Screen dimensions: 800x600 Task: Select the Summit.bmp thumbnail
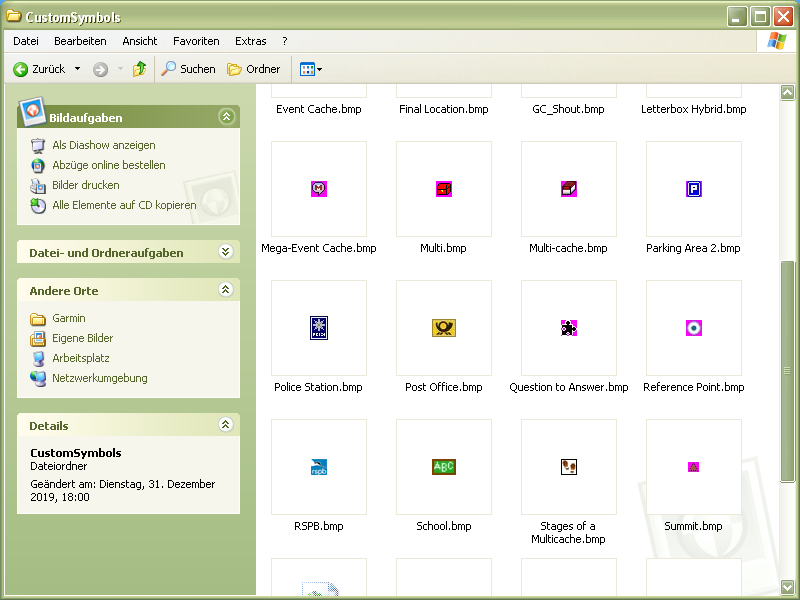point(694,467)
